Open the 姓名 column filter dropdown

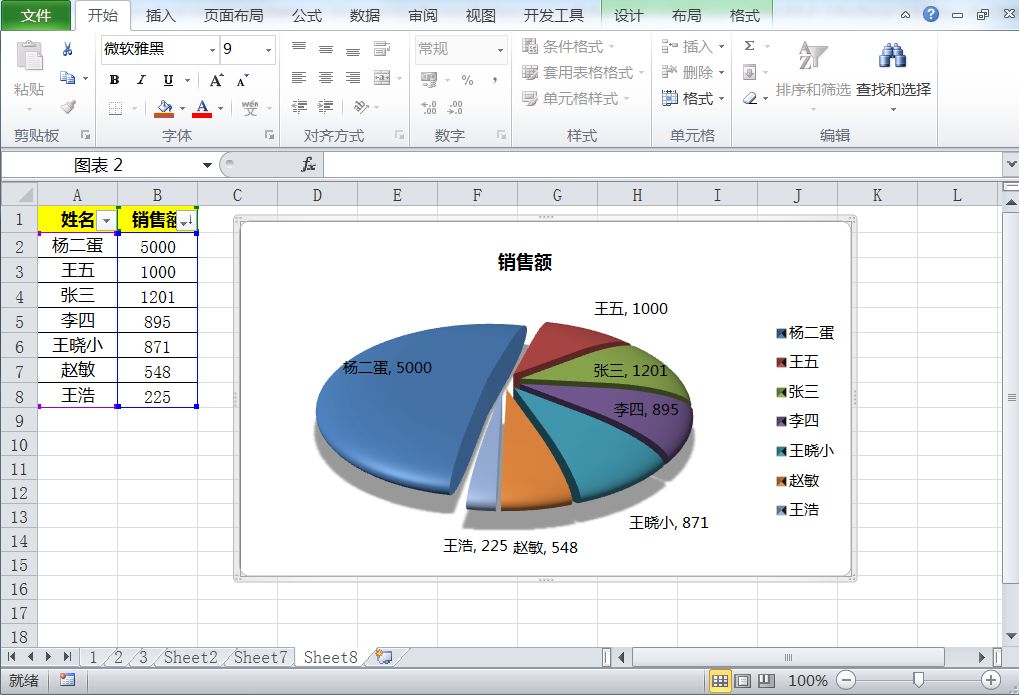[x=107, y=222]
